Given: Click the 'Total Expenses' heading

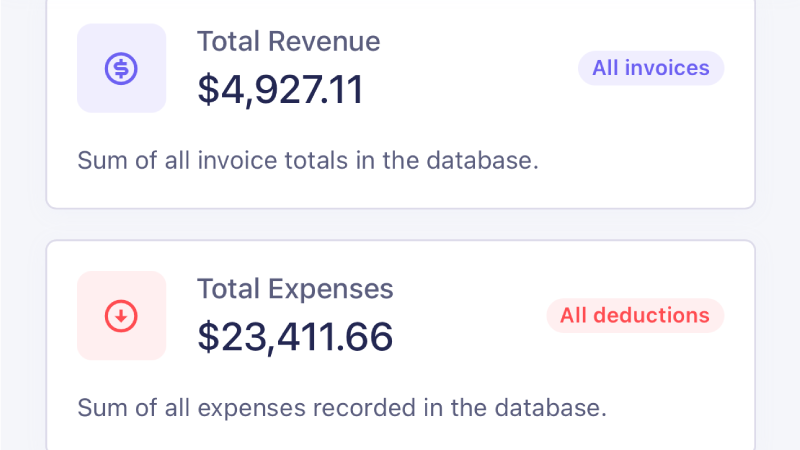Looking at the screenshot, I should (x=295, y=289).
